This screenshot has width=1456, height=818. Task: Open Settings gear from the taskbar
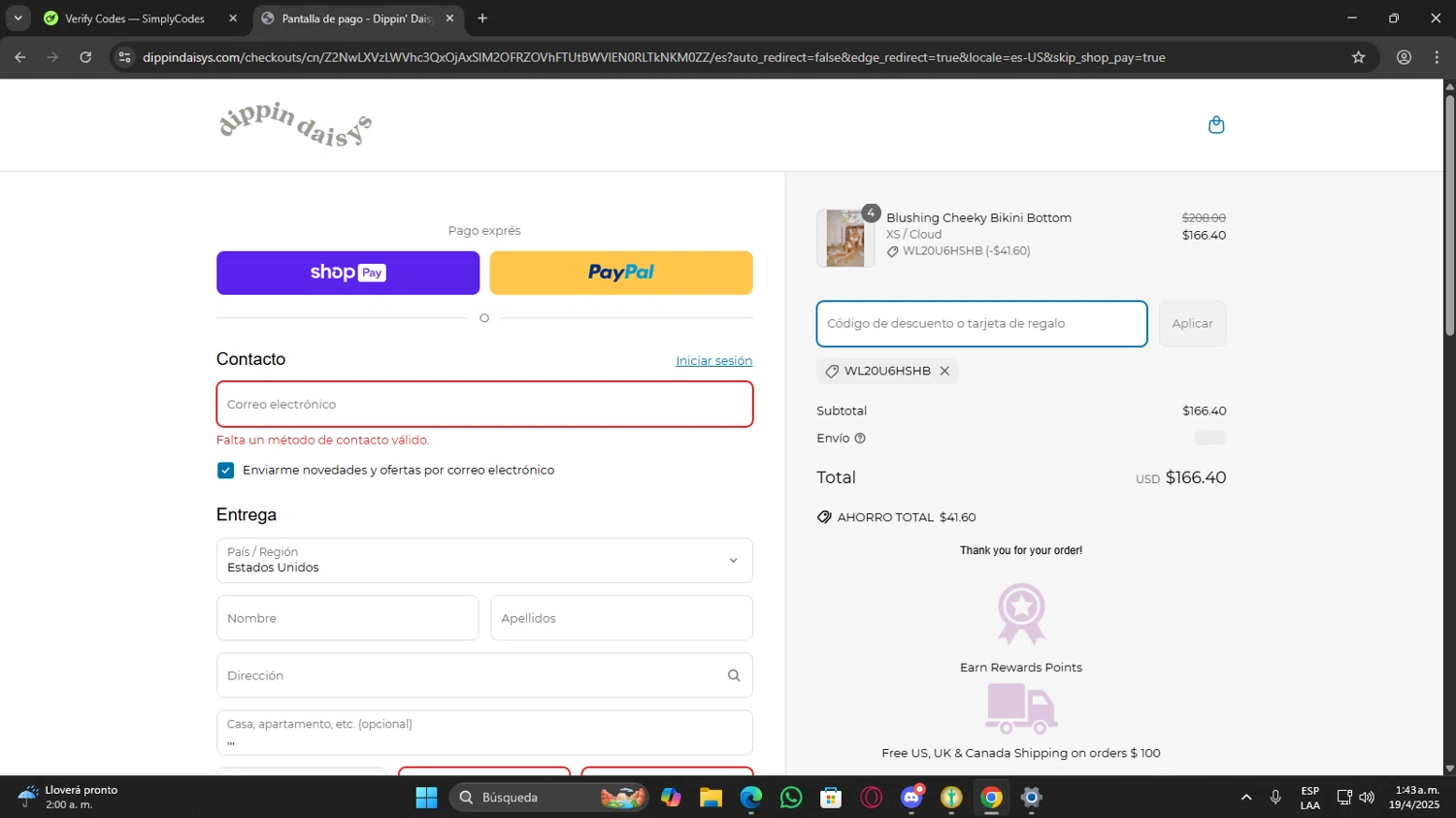click(x=1032, y=798)
